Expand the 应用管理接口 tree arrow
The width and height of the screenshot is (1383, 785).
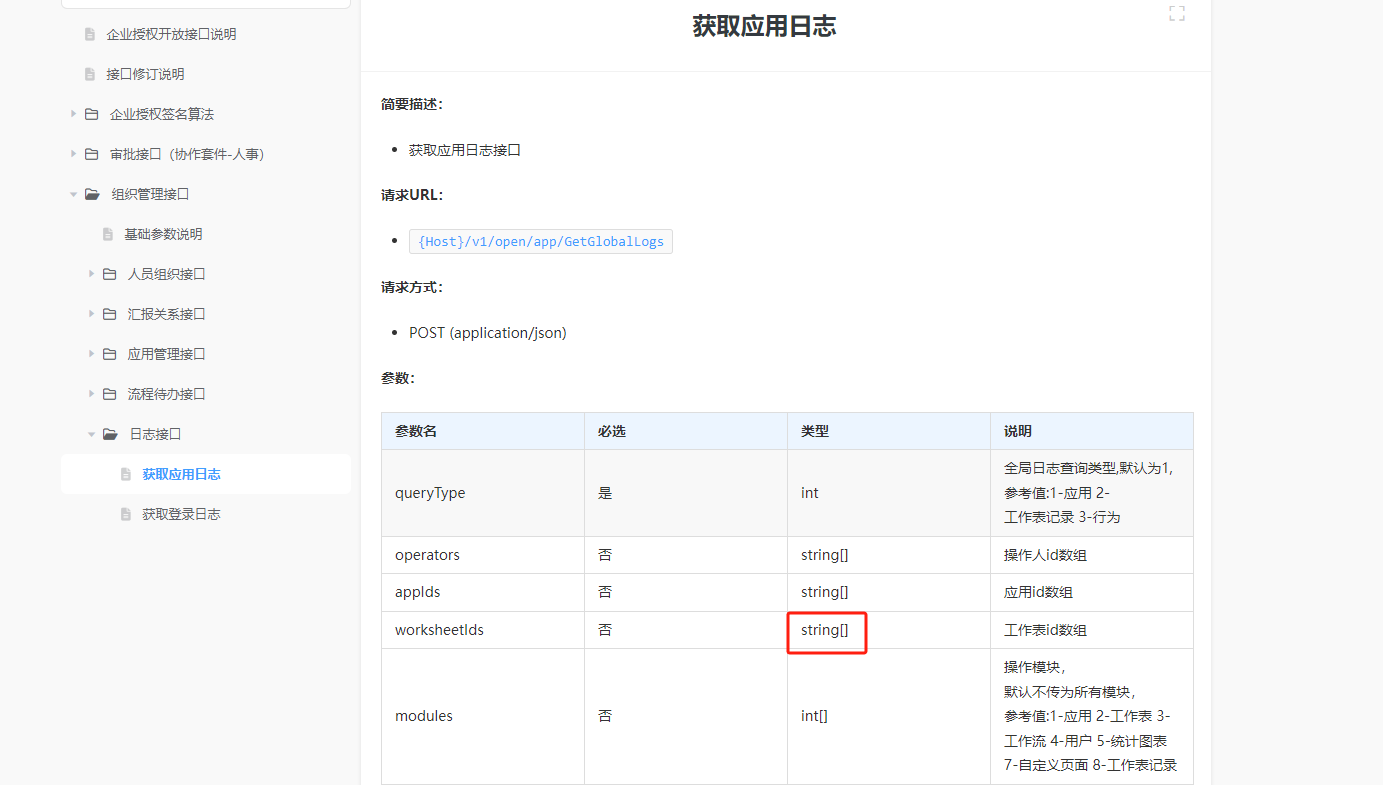coord(91,354)
